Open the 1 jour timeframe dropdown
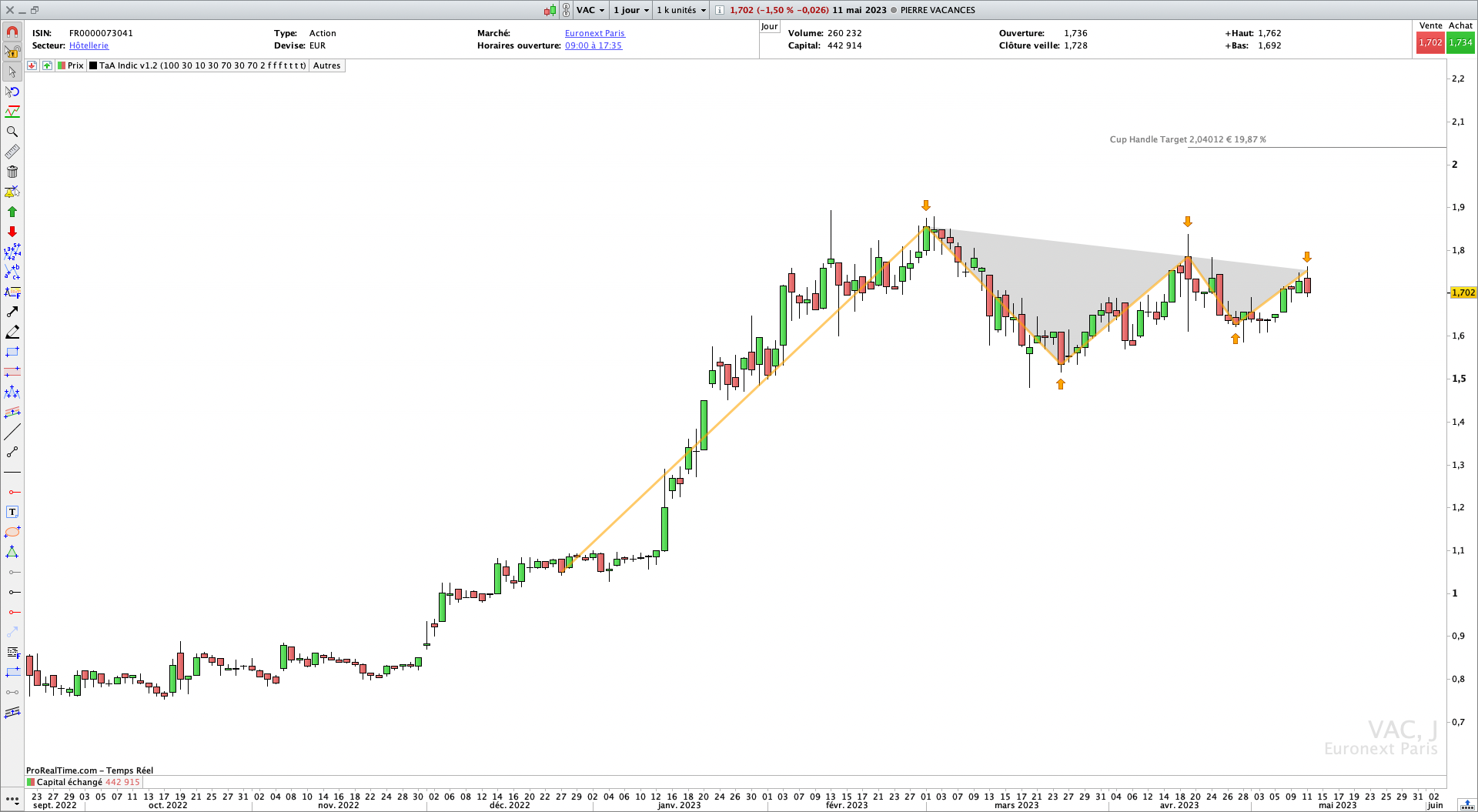Image resolution: width=1478 pixels, height=812 pixels. point(631,10)
